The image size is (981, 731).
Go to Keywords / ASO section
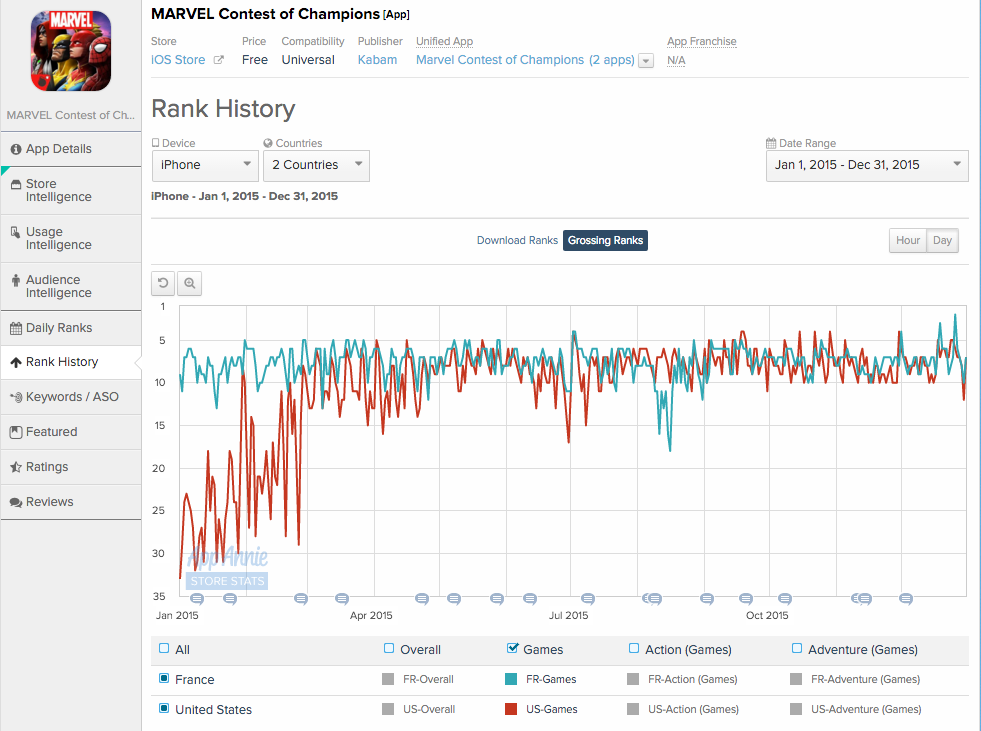71,397
